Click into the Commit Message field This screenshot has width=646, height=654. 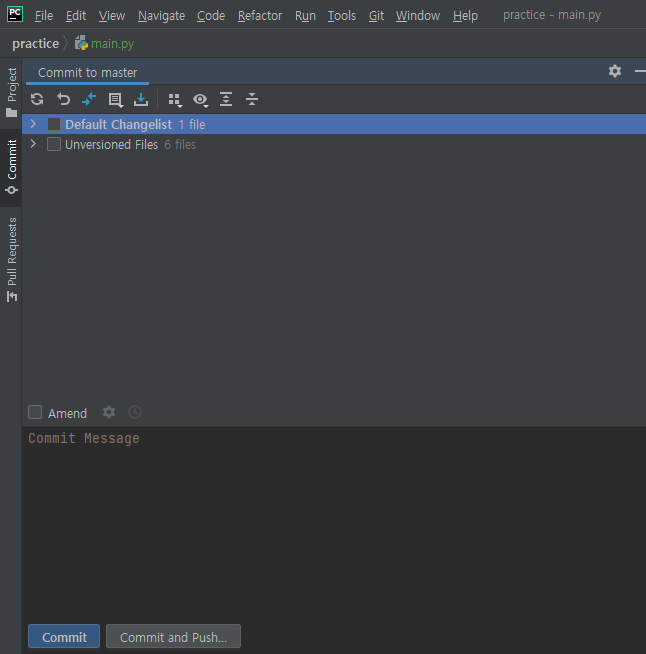pos(334,521)
